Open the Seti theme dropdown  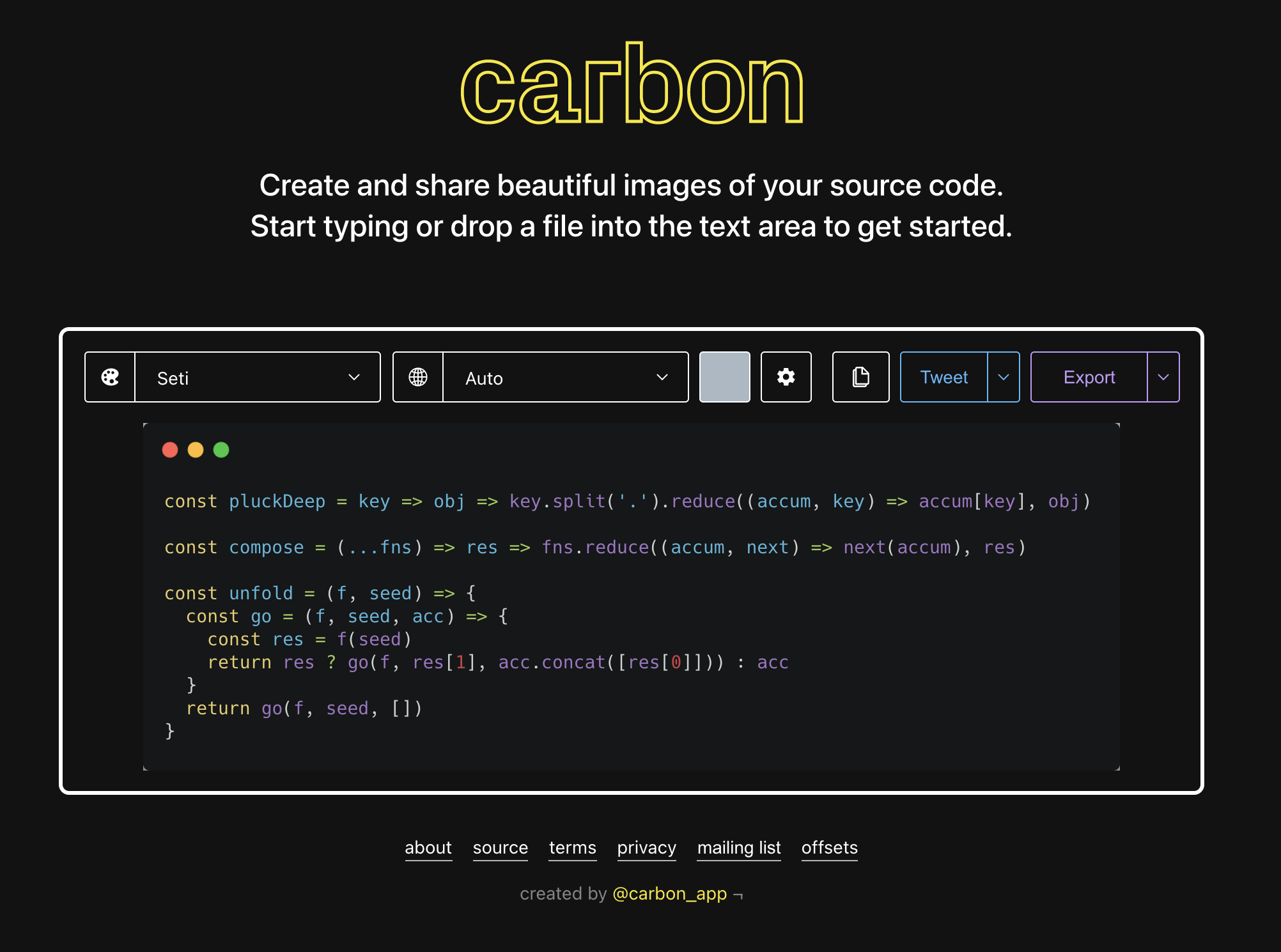258,377
